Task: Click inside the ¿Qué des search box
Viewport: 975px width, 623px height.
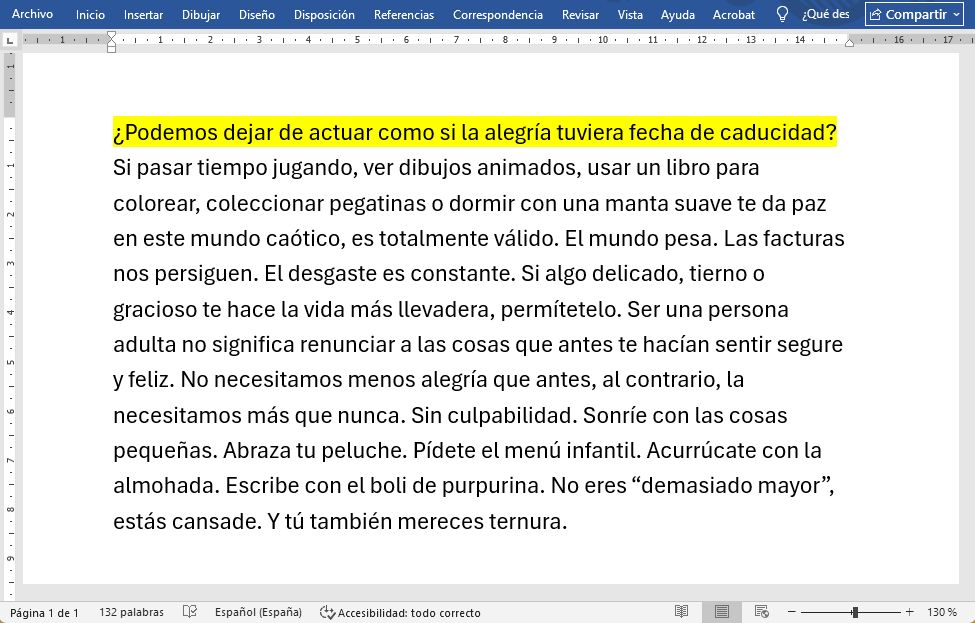Action: pyautogui.click(x=825, y=14)
